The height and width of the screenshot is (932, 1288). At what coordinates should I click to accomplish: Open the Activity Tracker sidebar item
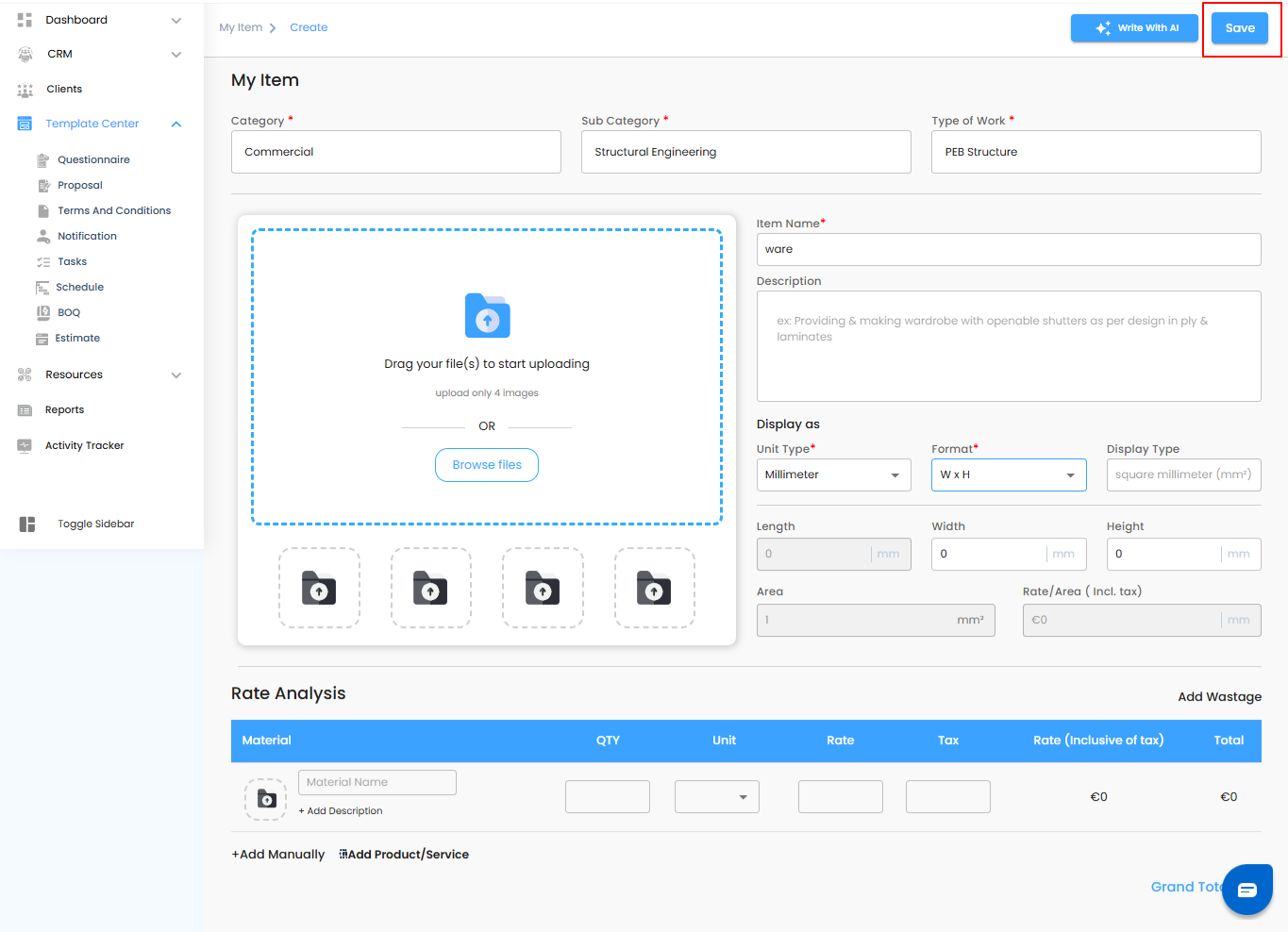coord(84,446)
